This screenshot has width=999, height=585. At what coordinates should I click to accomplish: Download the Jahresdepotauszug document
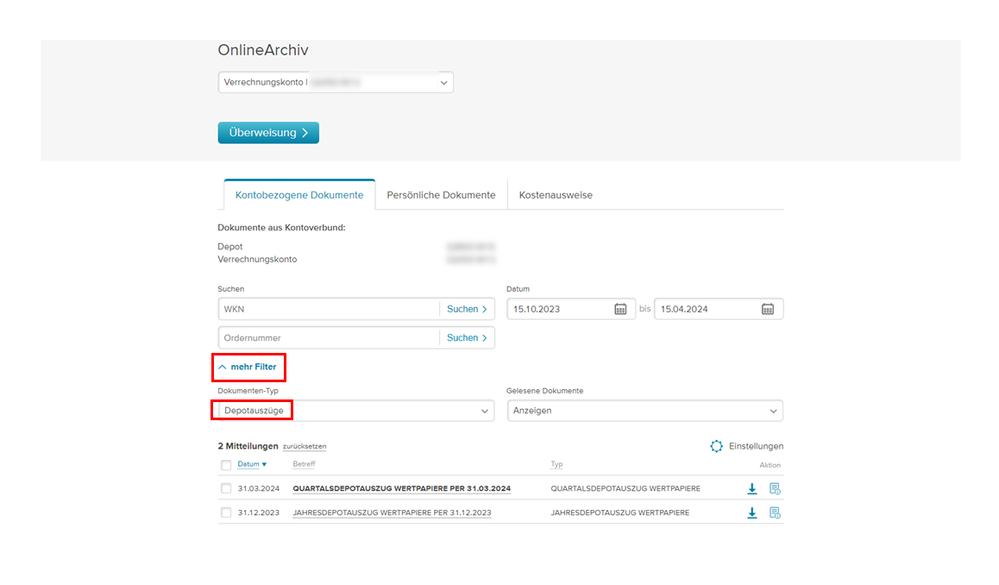point(752,512)
